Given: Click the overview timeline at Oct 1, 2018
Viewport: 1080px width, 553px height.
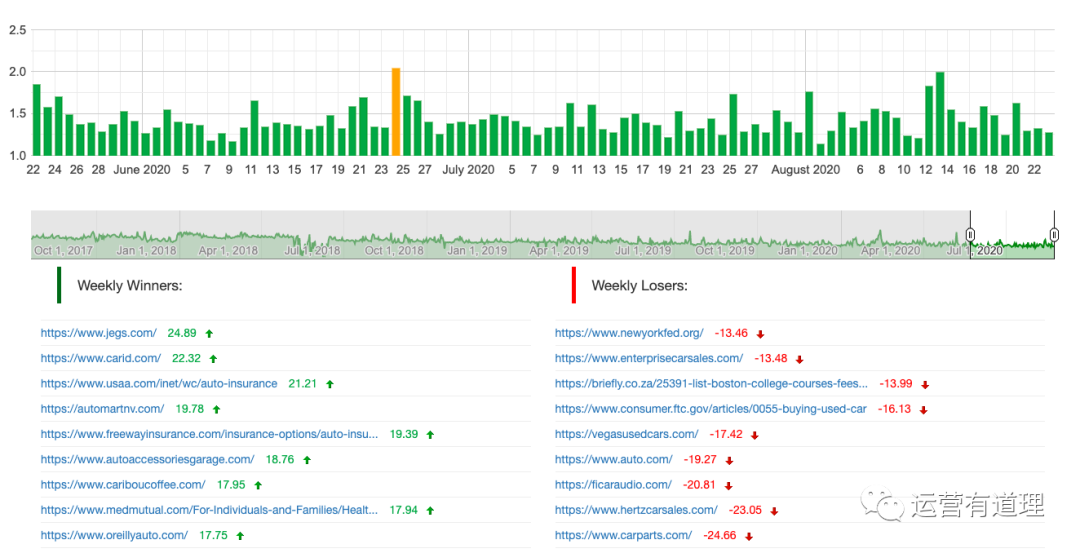Looking at the screenshot, I should coord(394,251).
